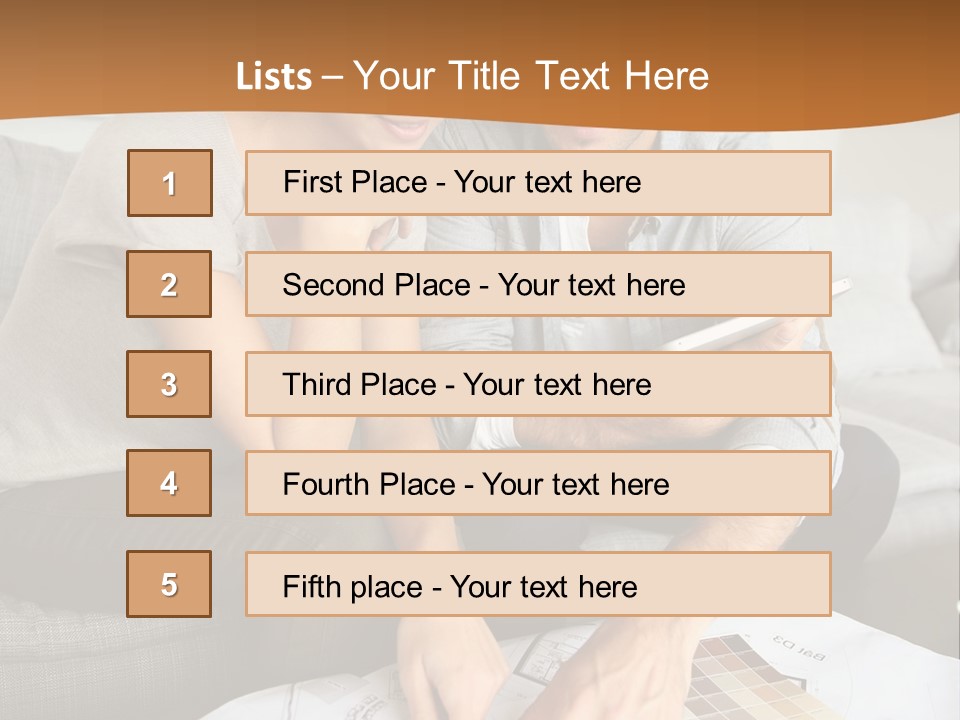
Task: Click the words Your text here in Fifth place row
Action: tap(543, 586)
